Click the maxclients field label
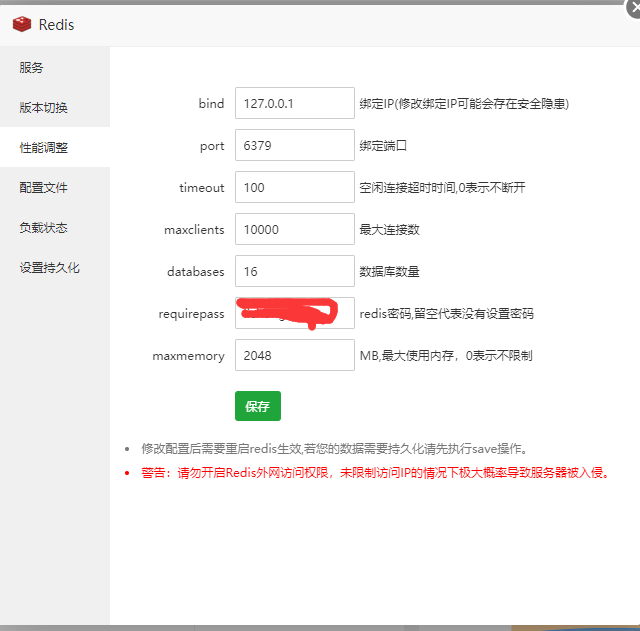Image resolution: width=640 pixels, height=631 pixels. (x=194, y=230)
